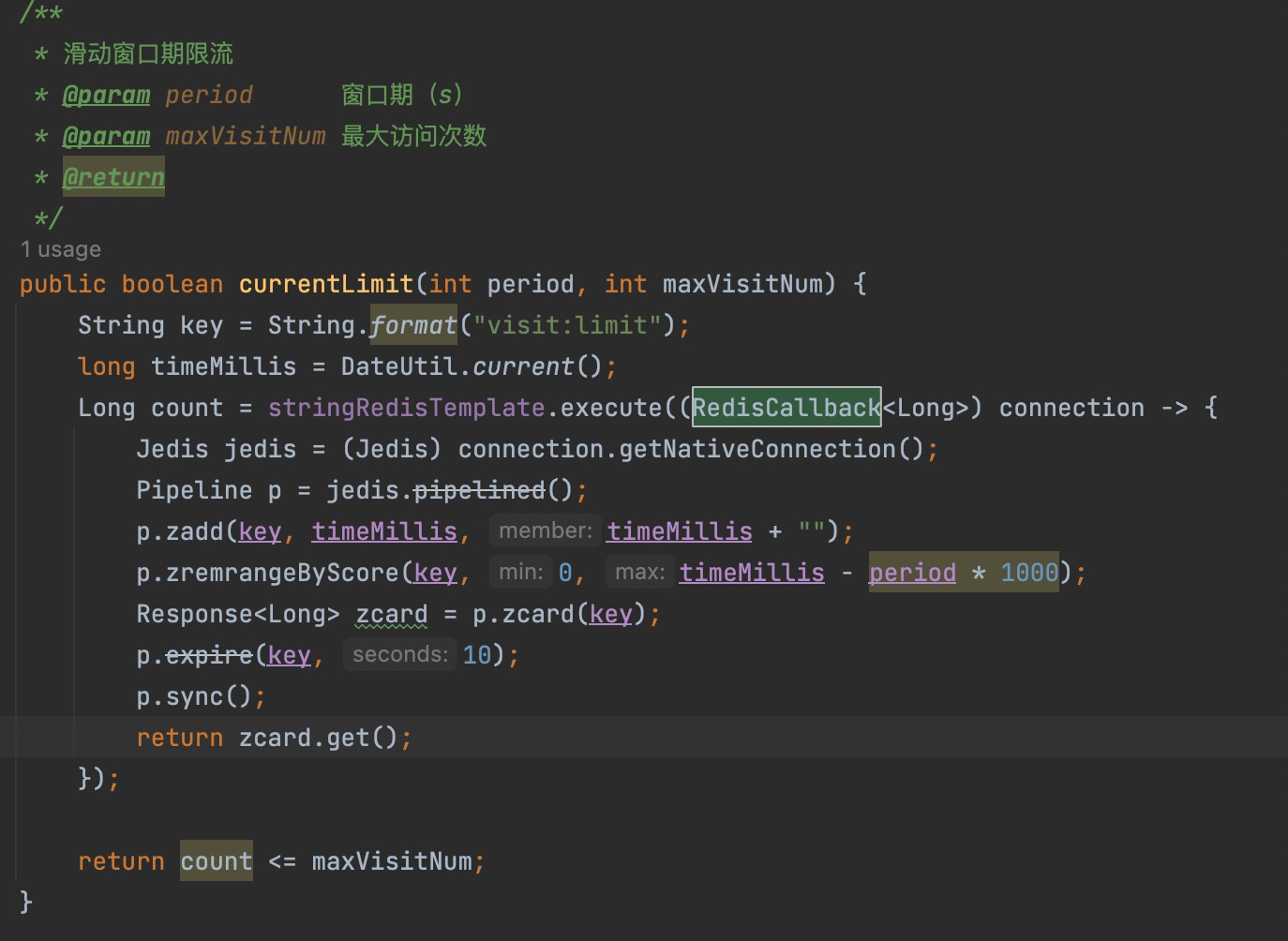The image size is (1288, 941).
Task: Click the '1 usage' code lens hint
Action: pos(61,249)
